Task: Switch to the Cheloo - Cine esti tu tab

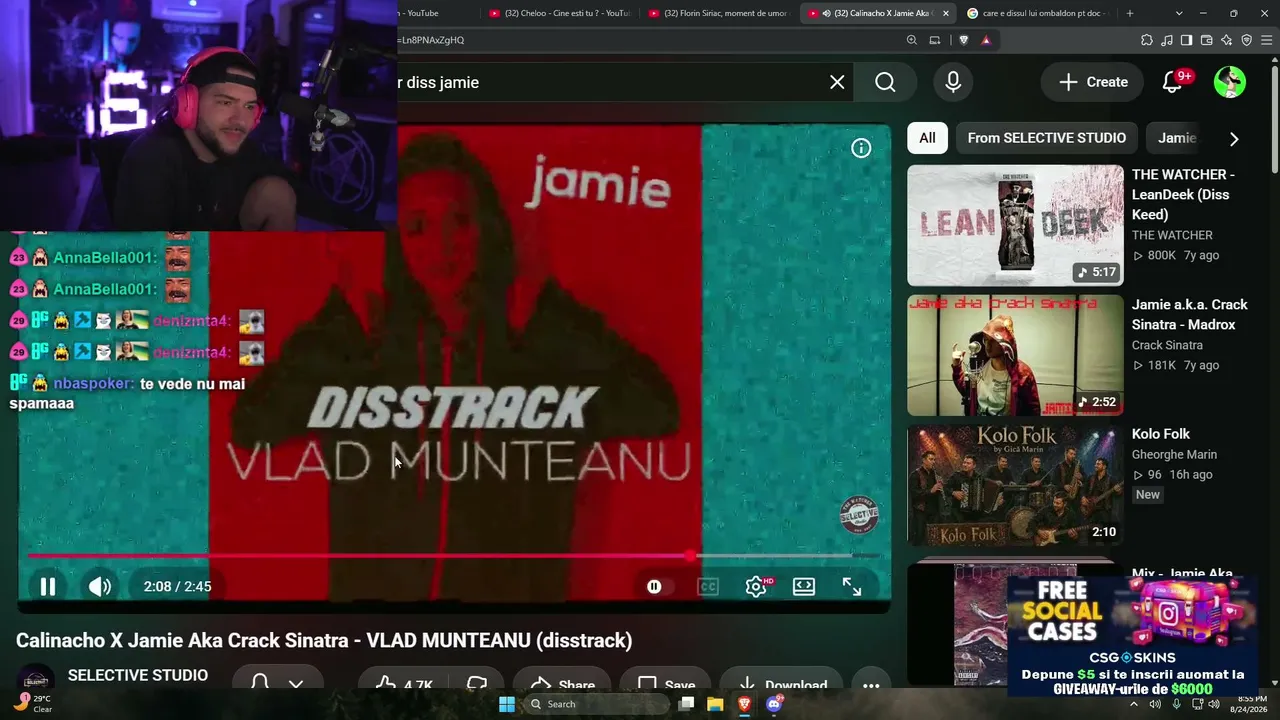Action: (x=560, y=13)
